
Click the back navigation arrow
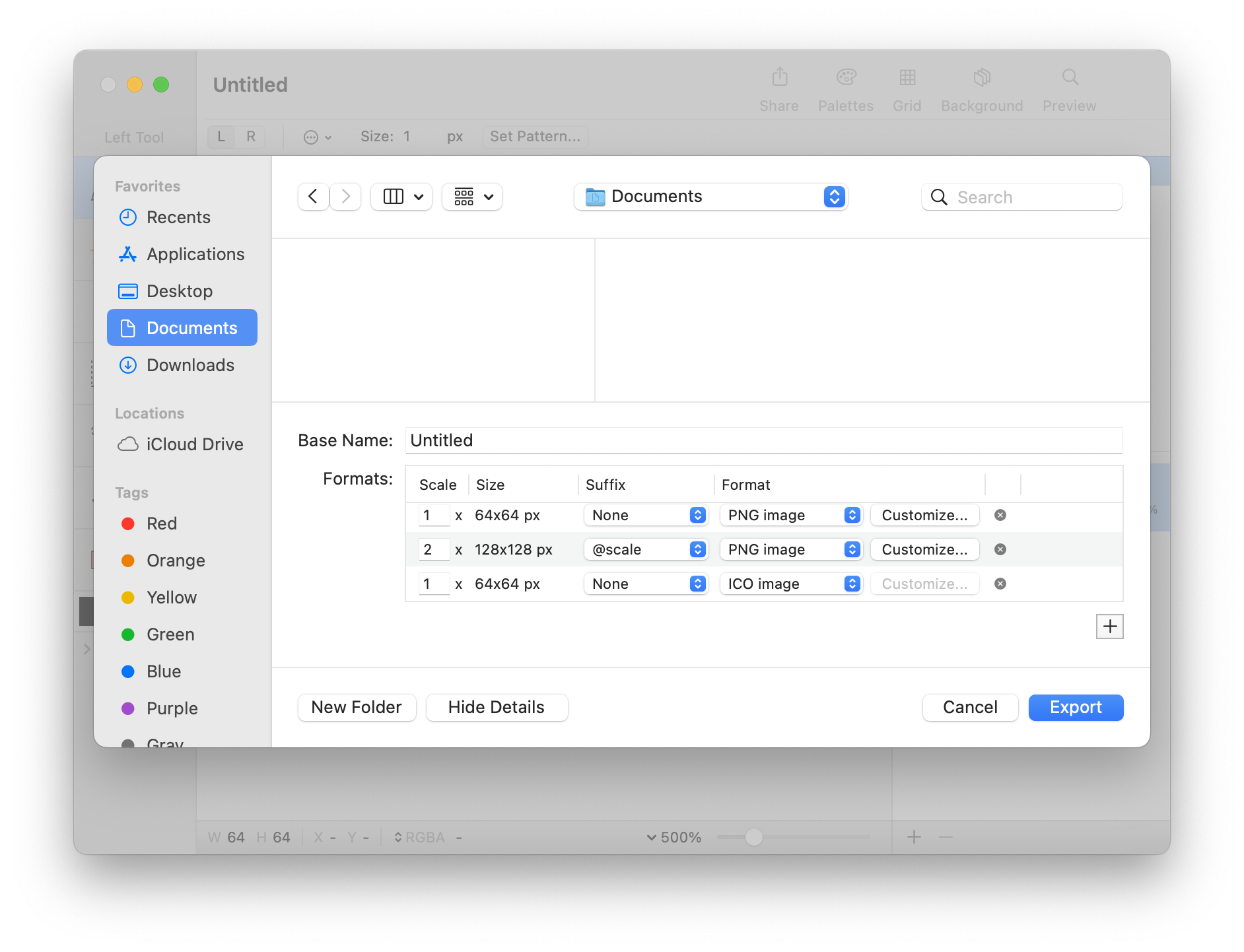pyautogui.click(x=313, y=196)
